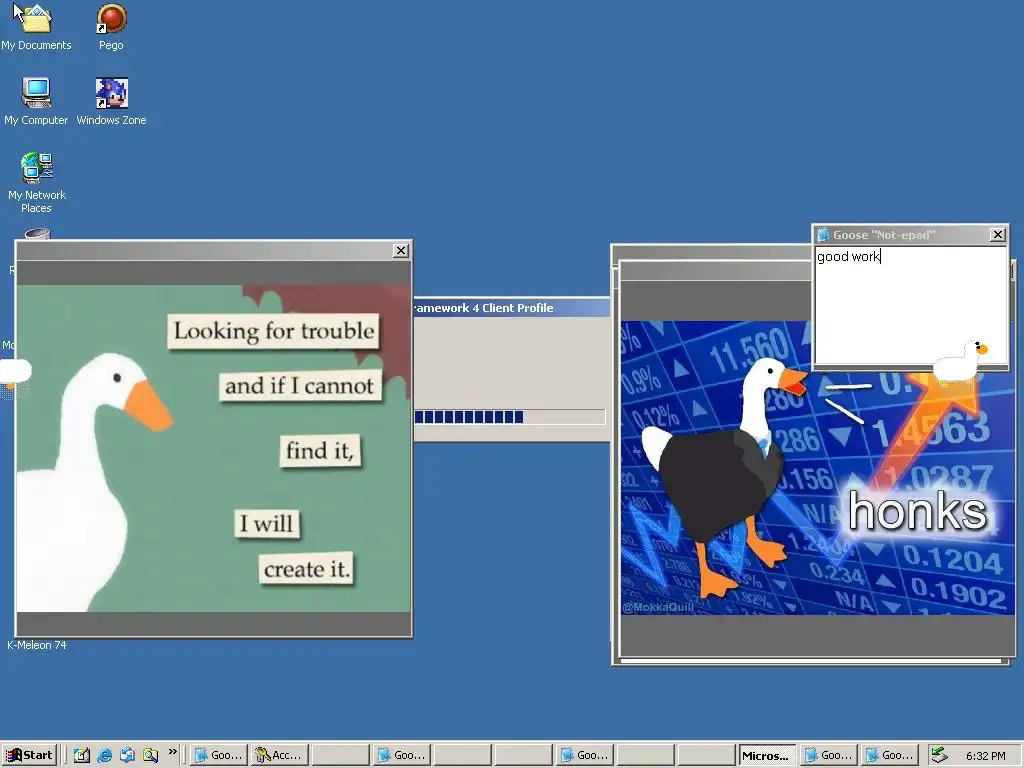The image size is (1024, 768).
Task: Click the honks stock-market goose image
Action: (817, 468)
